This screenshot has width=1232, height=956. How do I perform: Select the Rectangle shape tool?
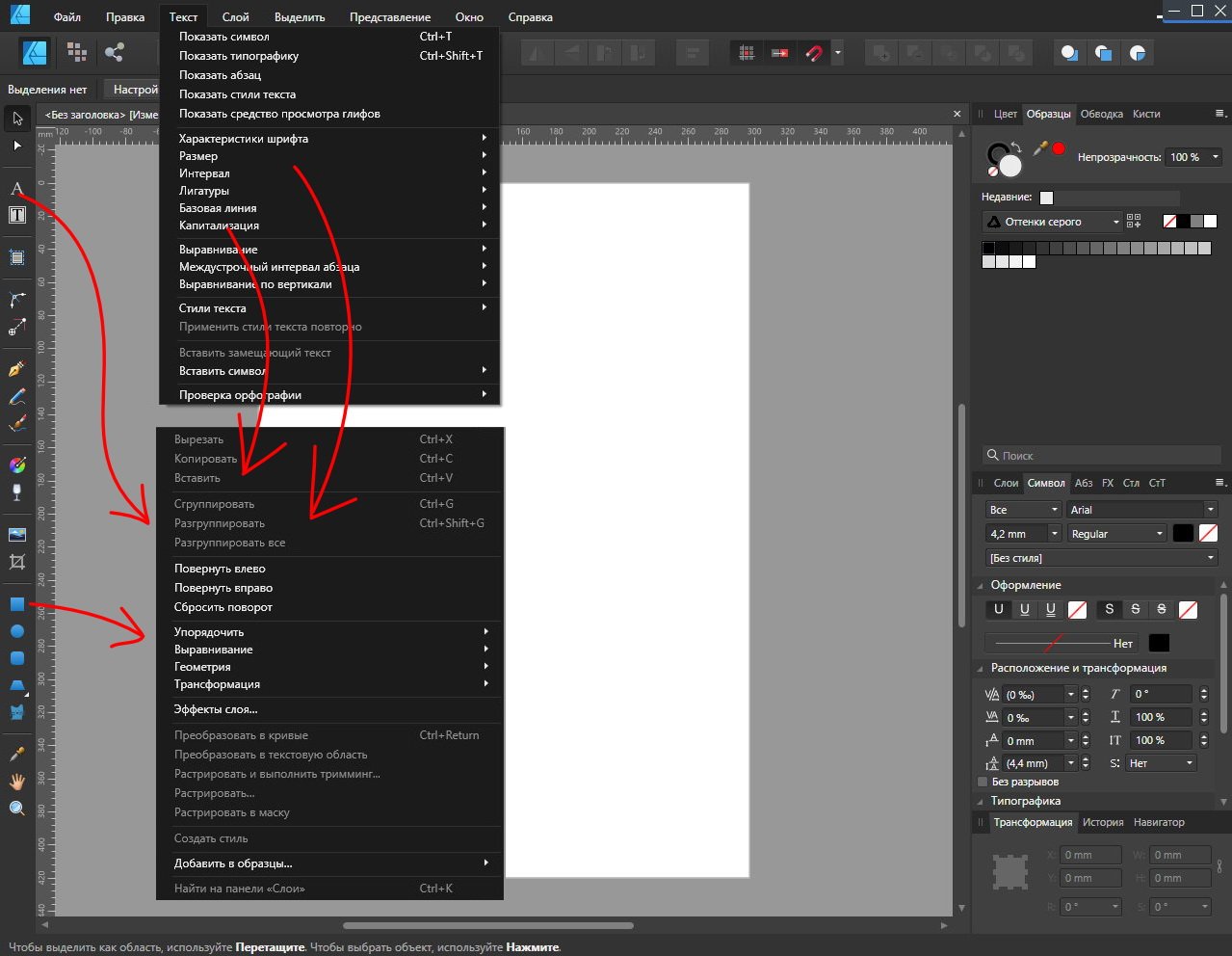[x=16, y=604]
